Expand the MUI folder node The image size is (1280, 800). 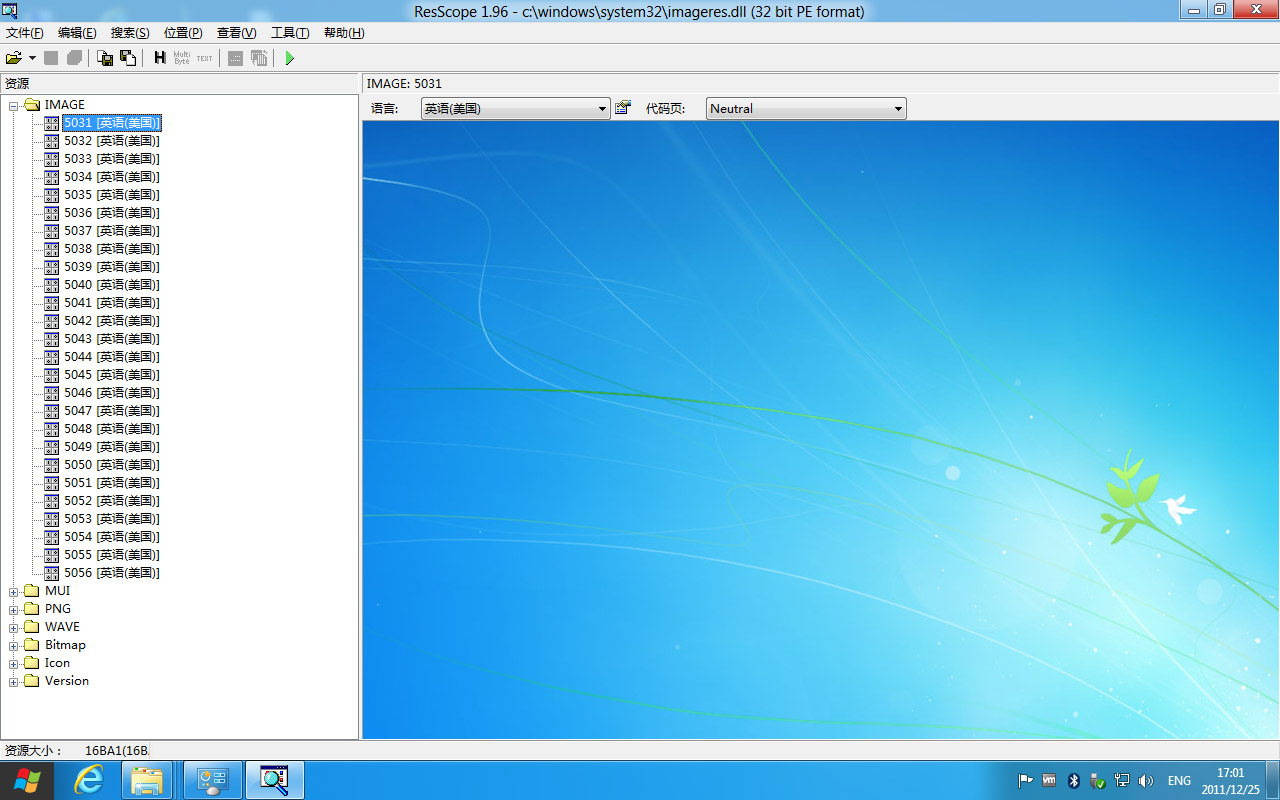[14, 591]
